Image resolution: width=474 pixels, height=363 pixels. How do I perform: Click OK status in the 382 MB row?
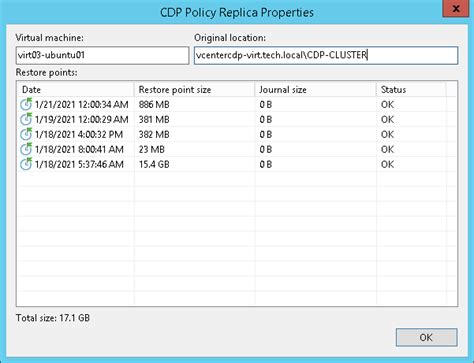tap(387, 135)
